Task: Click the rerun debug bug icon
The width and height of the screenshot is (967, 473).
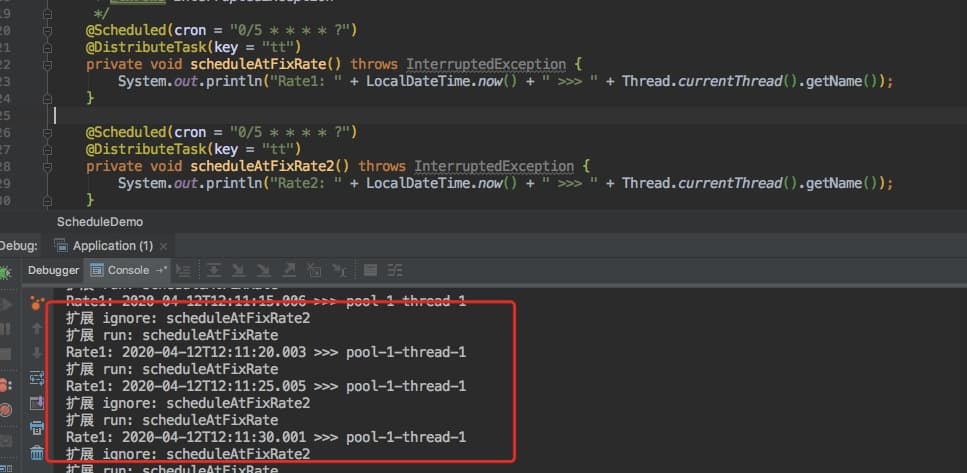Action: click(x=6, y=272)
